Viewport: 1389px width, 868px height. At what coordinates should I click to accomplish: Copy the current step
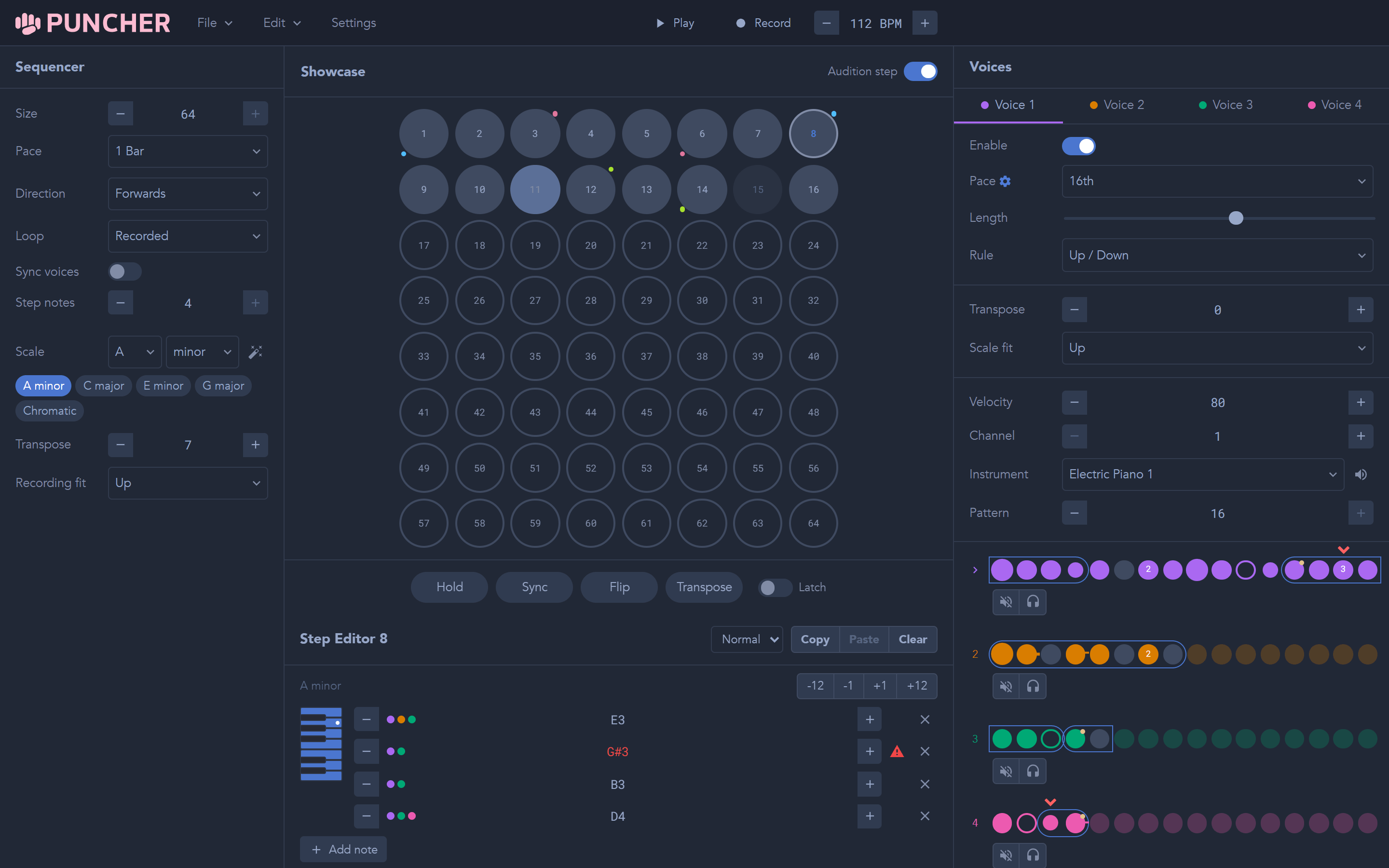point(815,639)
